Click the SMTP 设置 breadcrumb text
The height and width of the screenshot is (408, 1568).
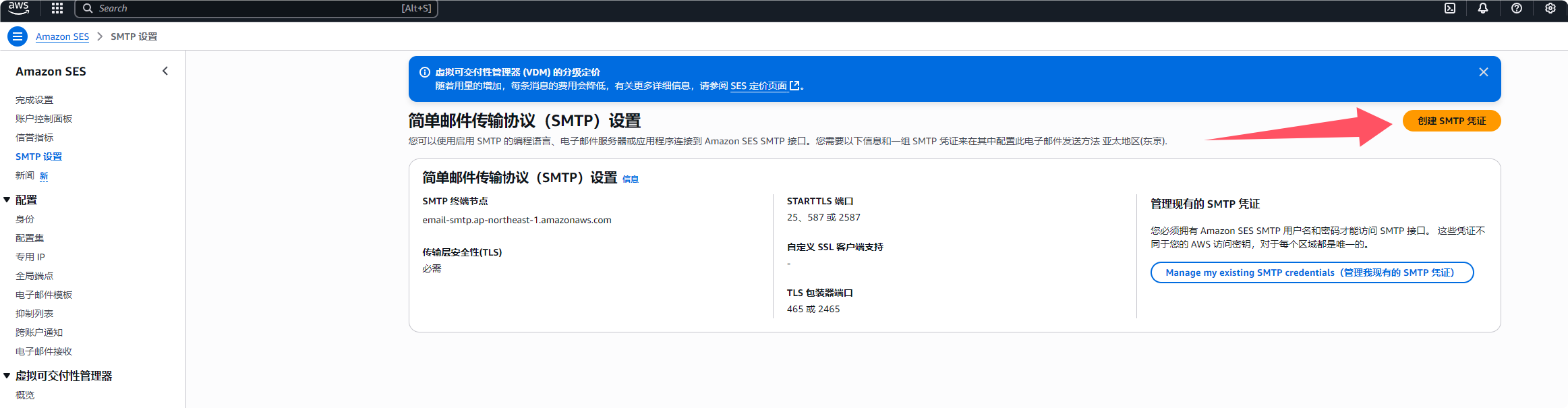(x=134, y=36)
